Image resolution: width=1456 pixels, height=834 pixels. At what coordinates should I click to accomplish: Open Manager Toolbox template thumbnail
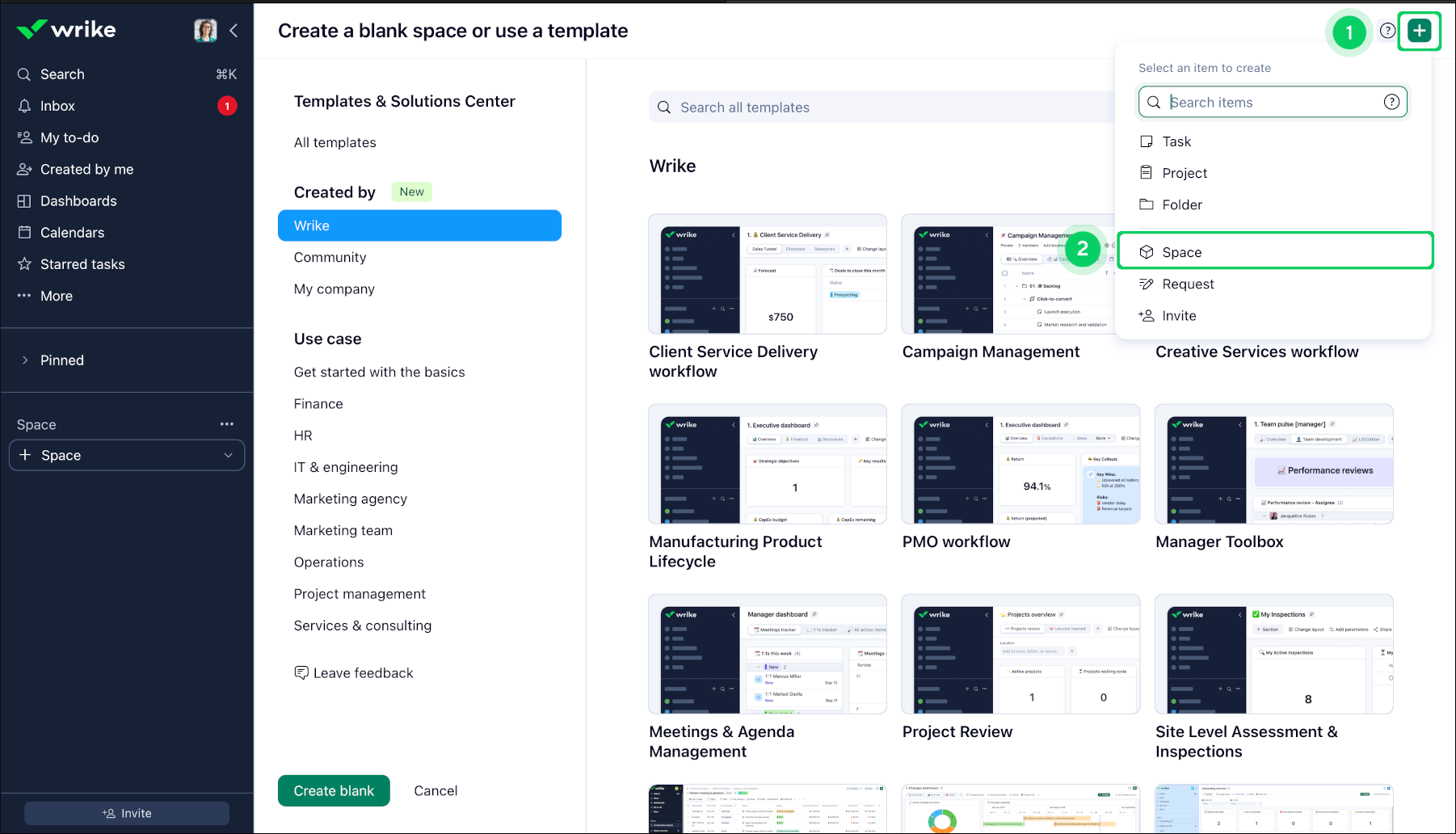(1274, 464)
